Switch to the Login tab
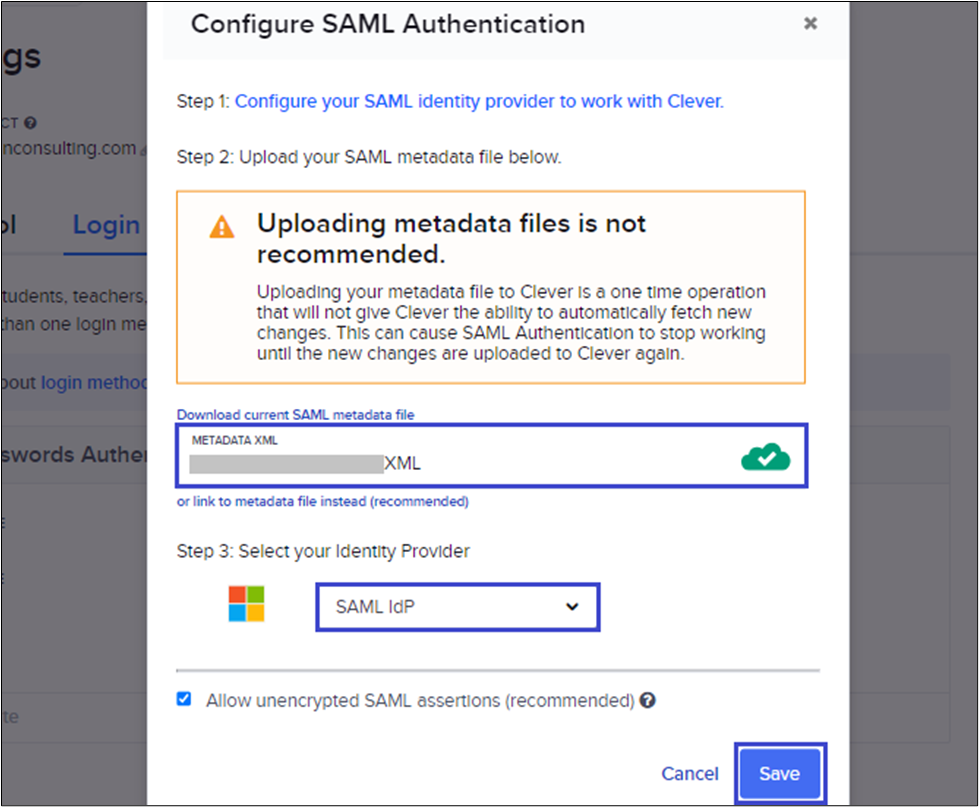The image size is (979, 807). 106,225
